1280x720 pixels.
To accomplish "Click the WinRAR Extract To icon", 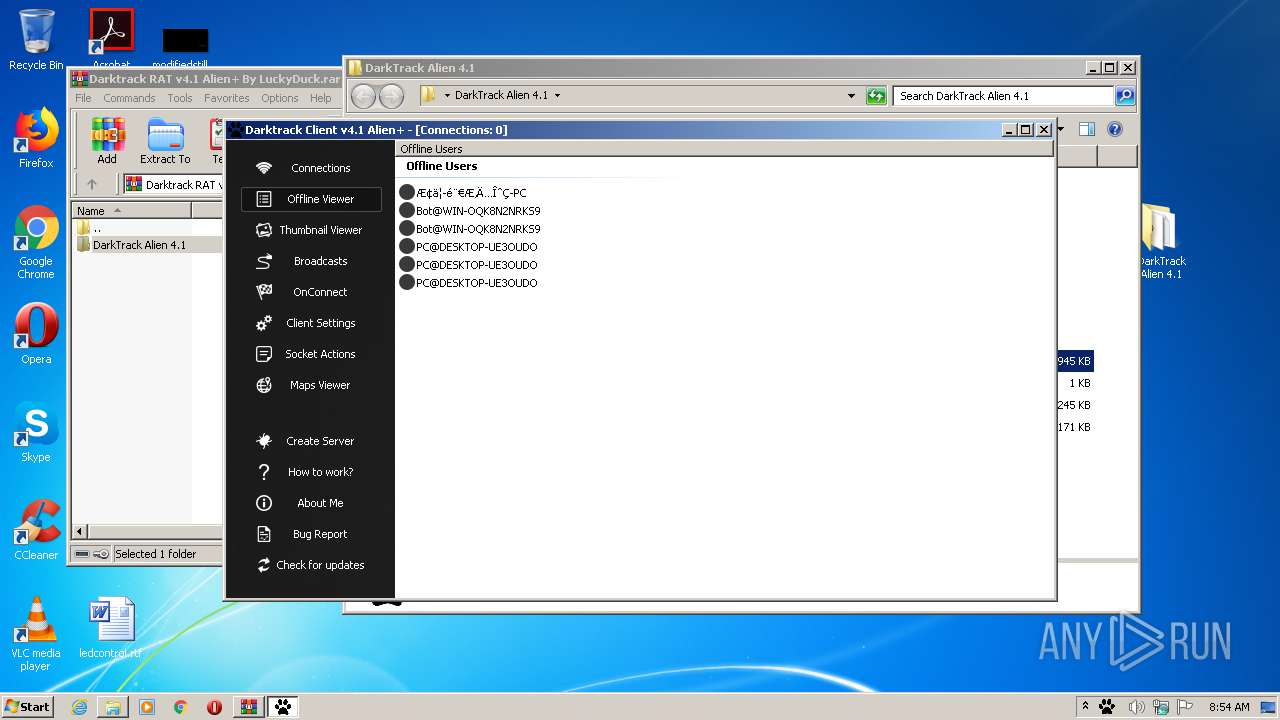I will [x=165, y=141].
